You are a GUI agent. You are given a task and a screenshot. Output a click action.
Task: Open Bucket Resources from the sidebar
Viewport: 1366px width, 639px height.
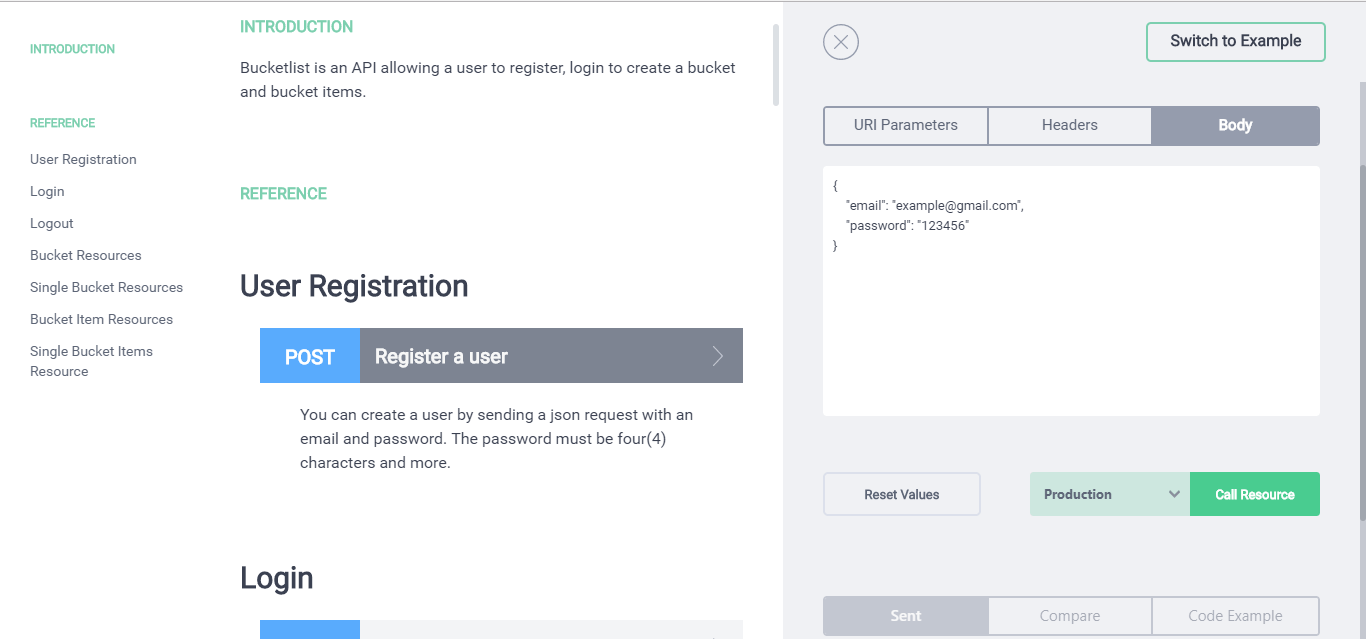tap(85, 254)
